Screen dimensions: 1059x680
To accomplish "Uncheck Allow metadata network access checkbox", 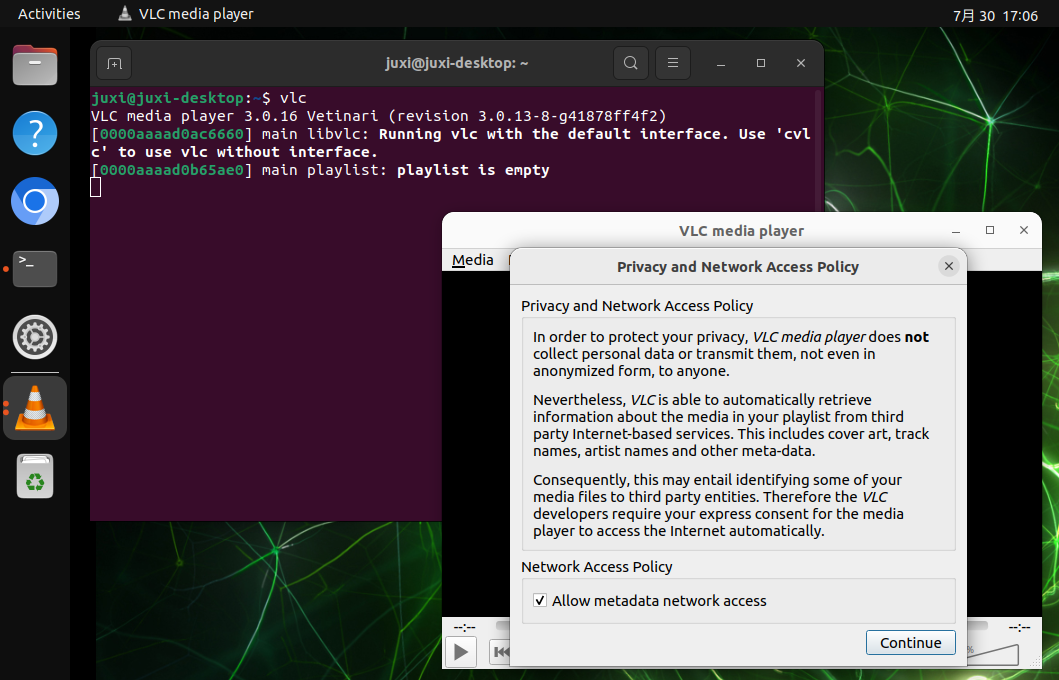I will [540, 600].
